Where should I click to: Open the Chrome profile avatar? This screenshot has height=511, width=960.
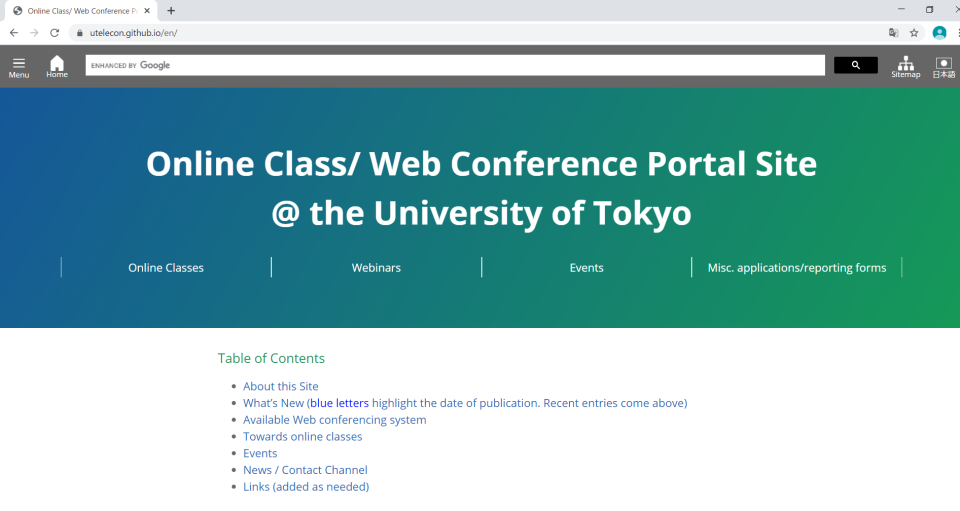point(939,33)
